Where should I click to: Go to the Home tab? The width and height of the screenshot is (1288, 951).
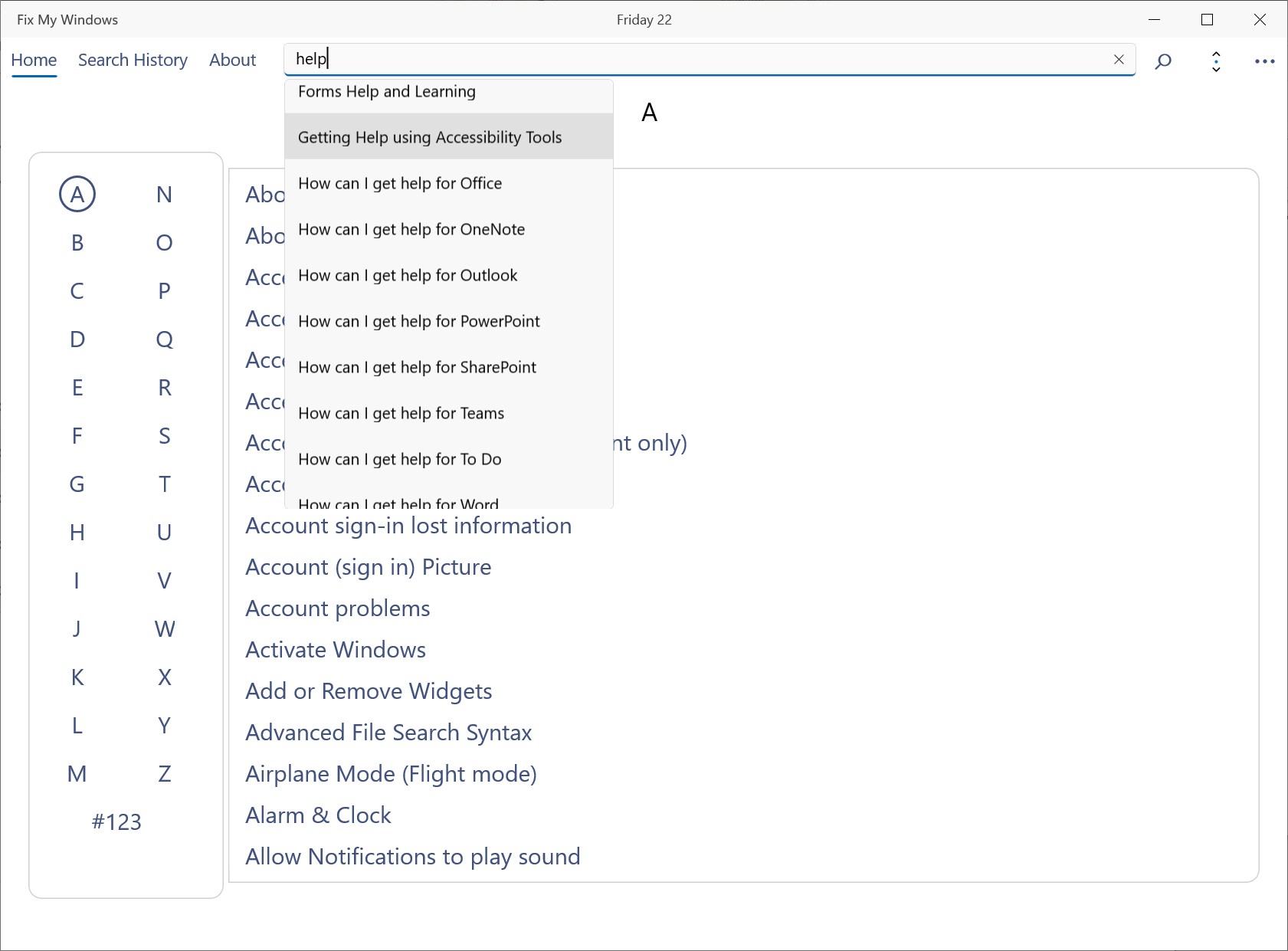click(x=34, y=61)
